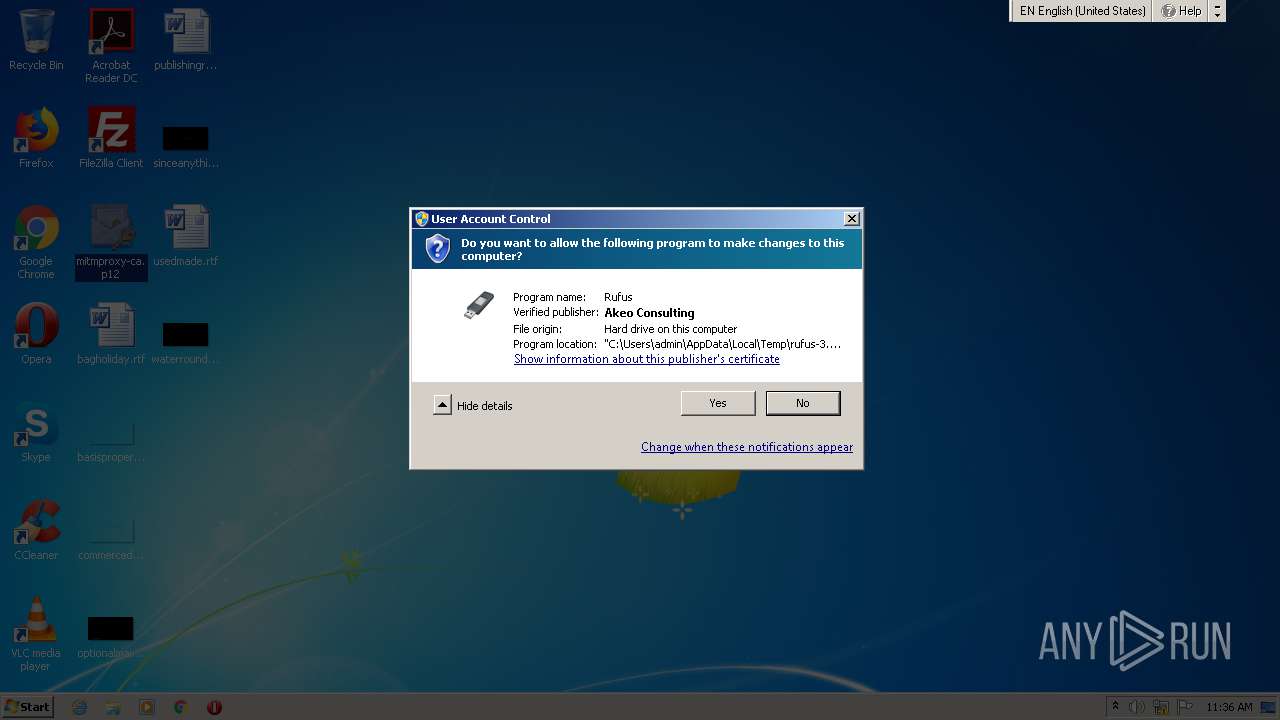Click Help on the language bar

(1181, 11)
